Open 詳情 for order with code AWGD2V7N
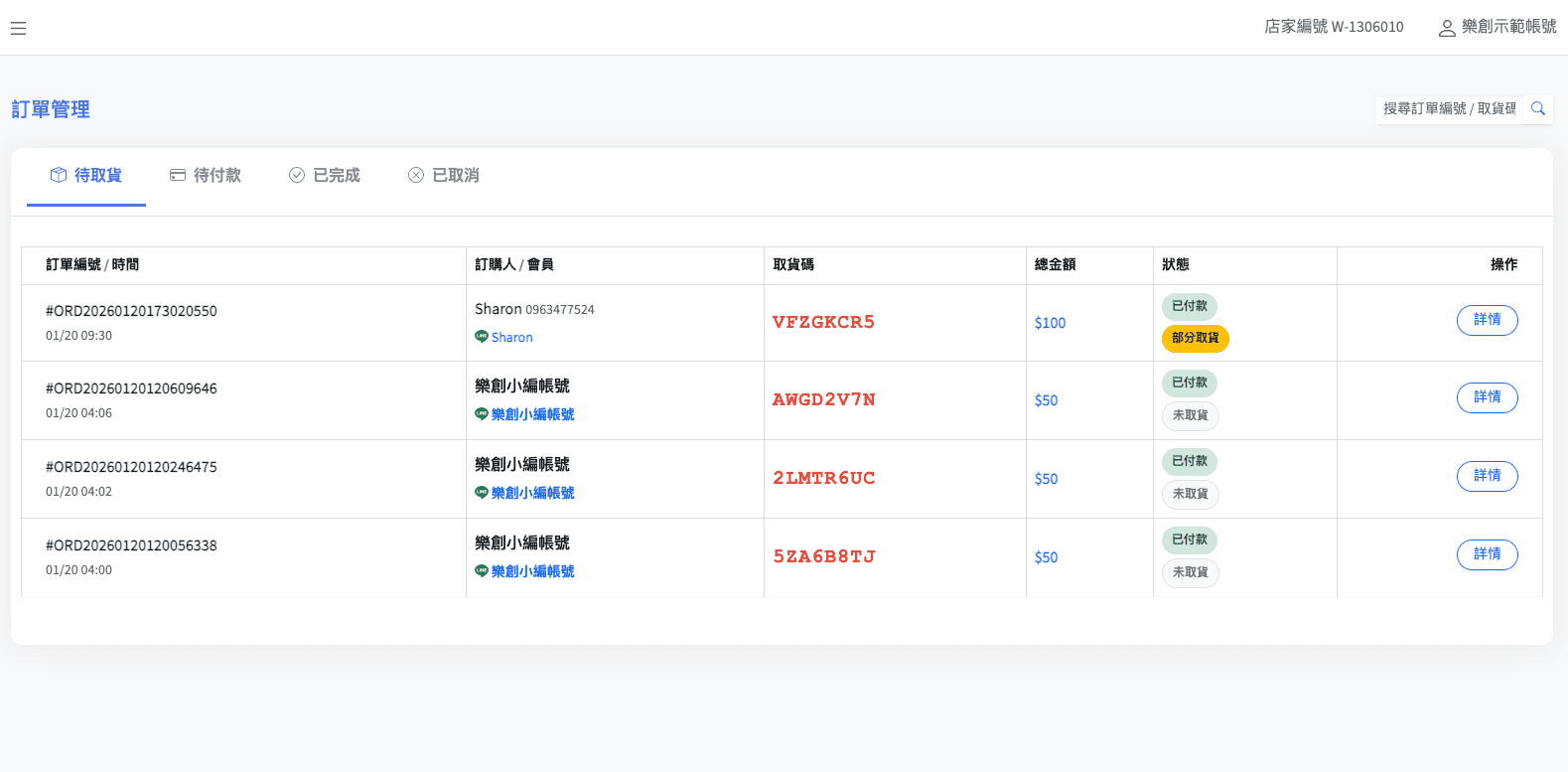The height and width of the screenshot is (772, 1568). 1487,397
